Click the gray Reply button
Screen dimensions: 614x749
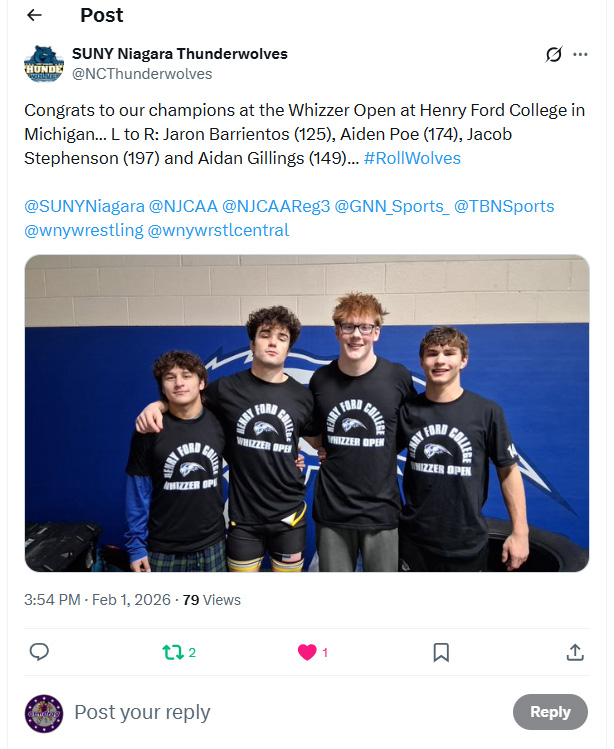point(550,712)
